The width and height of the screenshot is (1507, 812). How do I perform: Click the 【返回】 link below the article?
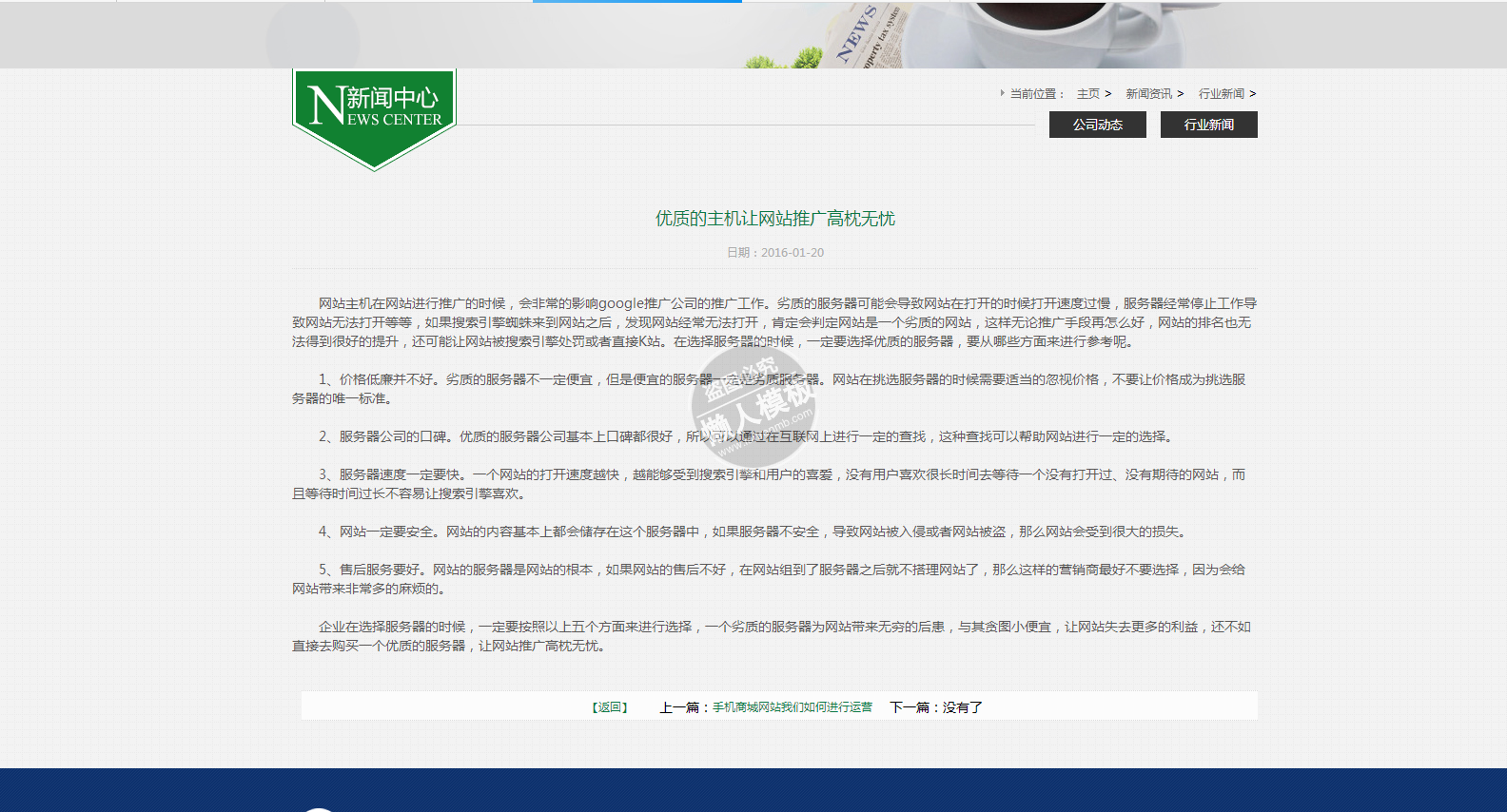609,707
